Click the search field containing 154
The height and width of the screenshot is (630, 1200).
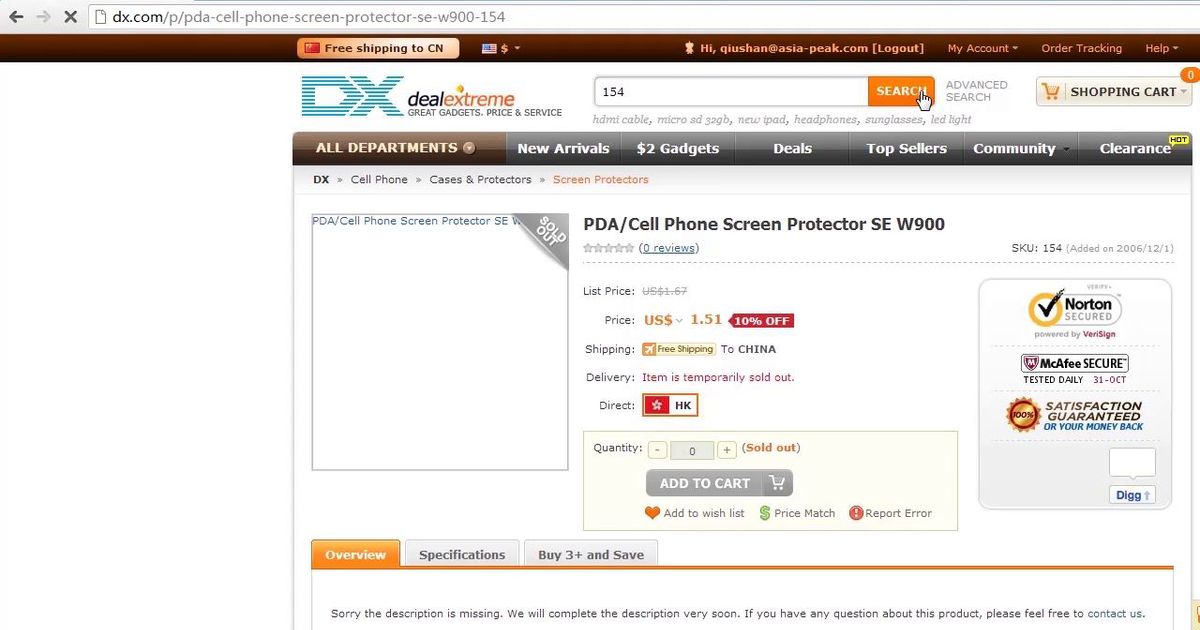(731, 91)
